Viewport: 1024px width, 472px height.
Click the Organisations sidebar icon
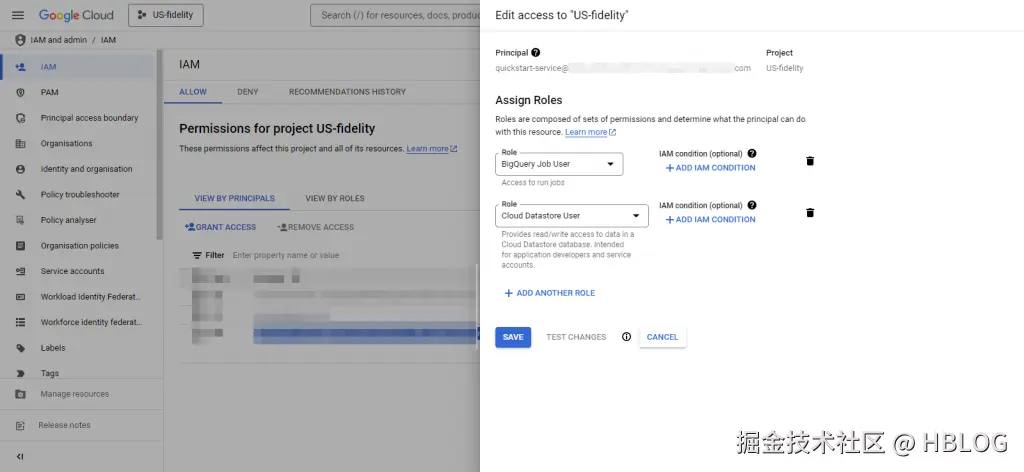click(20, 144)
